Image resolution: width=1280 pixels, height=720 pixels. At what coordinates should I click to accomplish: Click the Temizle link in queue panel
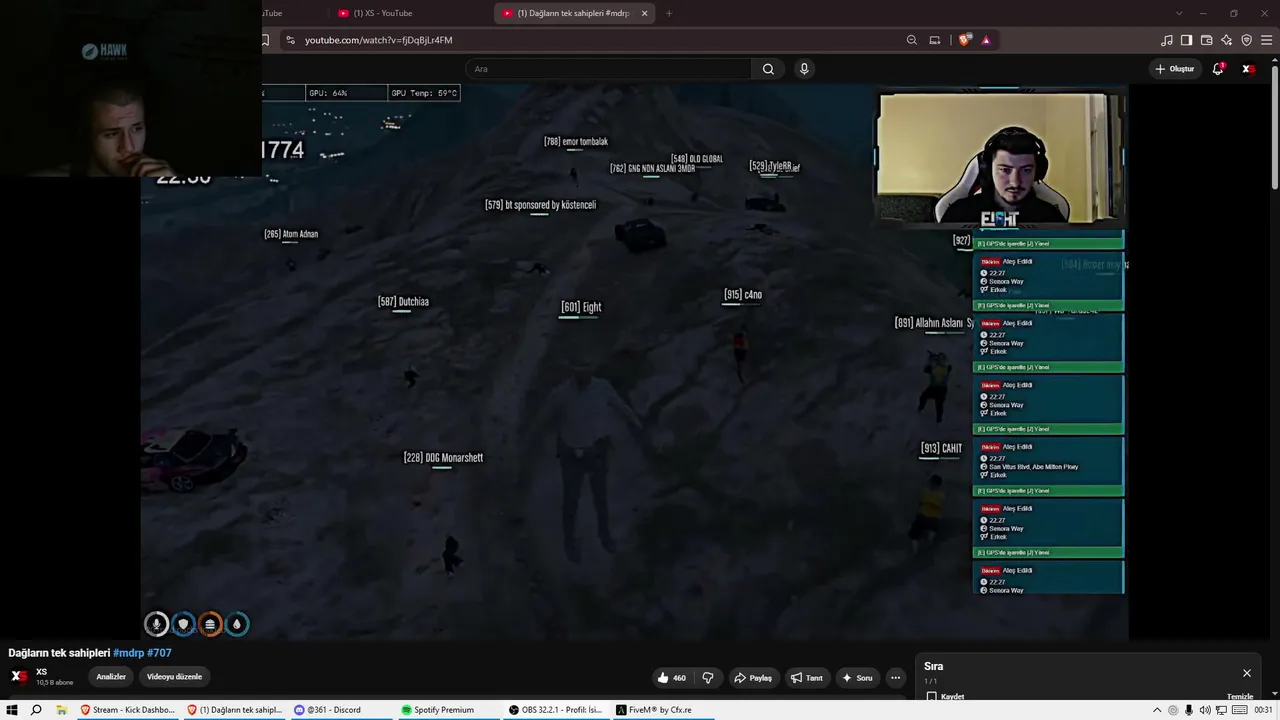1240,697
